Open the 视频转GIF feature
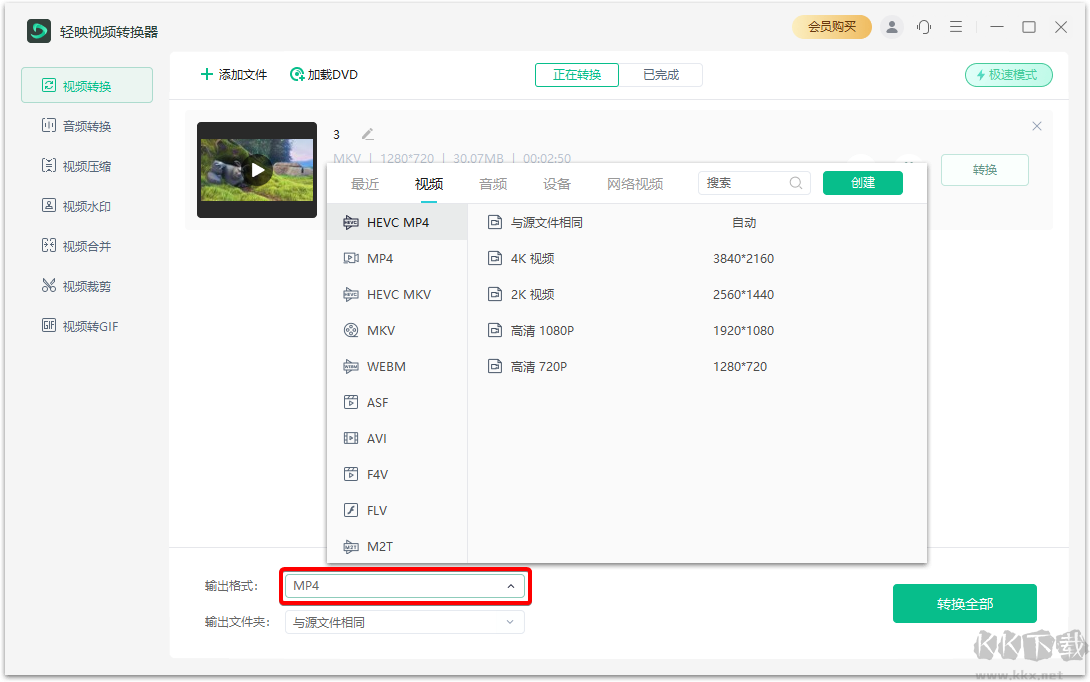 coord(87,325)
